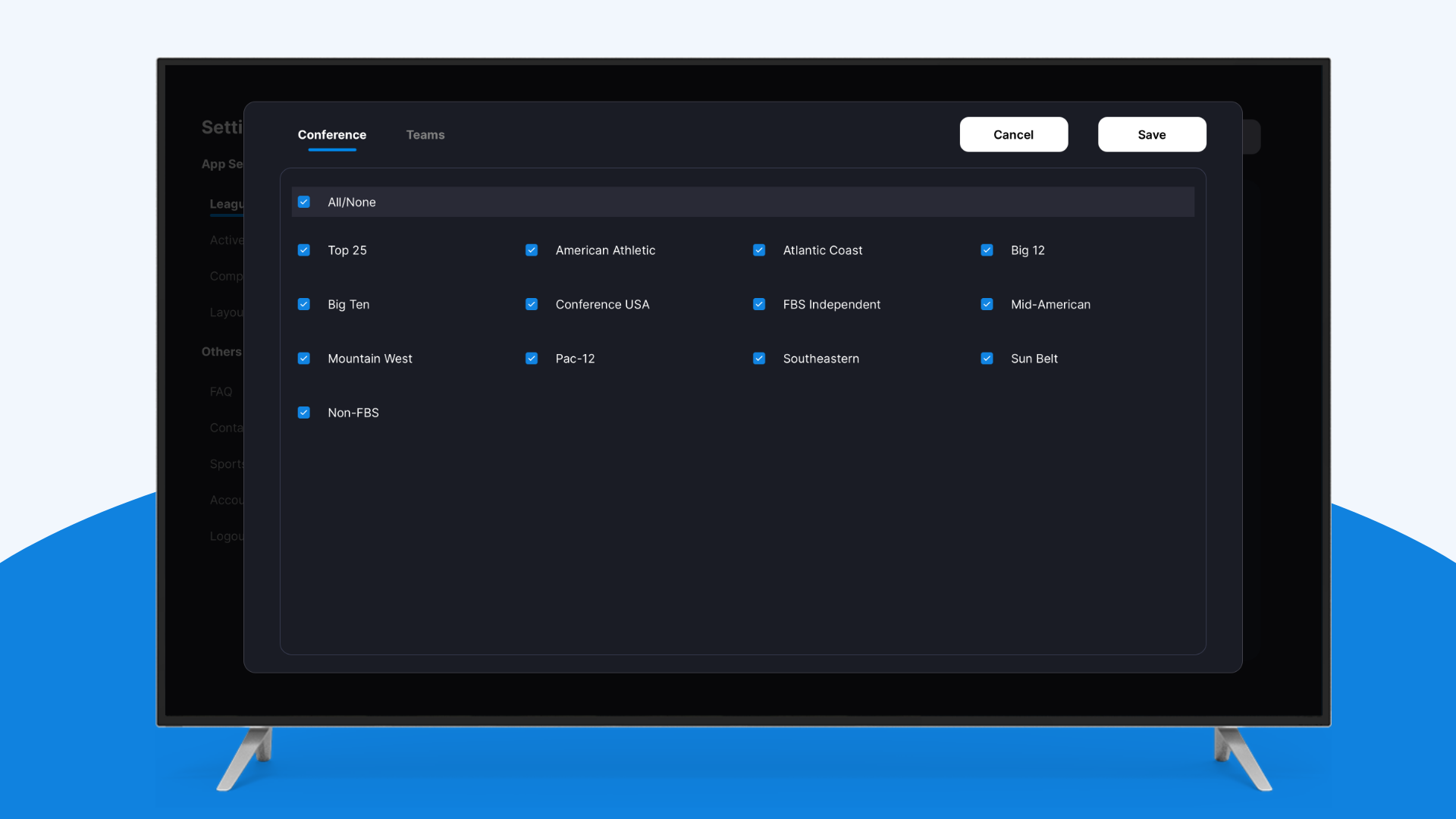Deselect the Southeastern checkbox
The width and height of the screenshot is (1456, 819).
coord(759,359)
